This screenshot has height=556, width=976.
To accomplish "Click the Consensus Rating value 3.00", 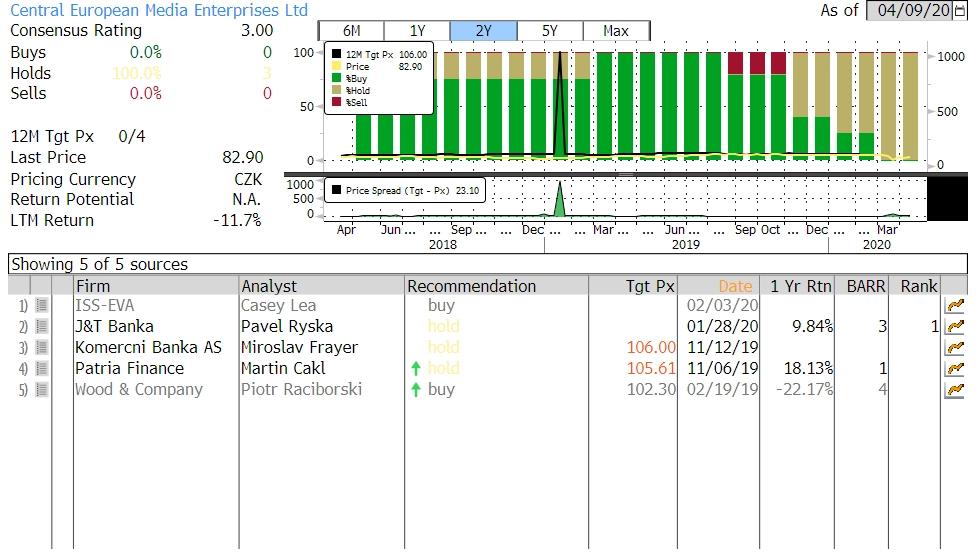I will pos(257,31).
